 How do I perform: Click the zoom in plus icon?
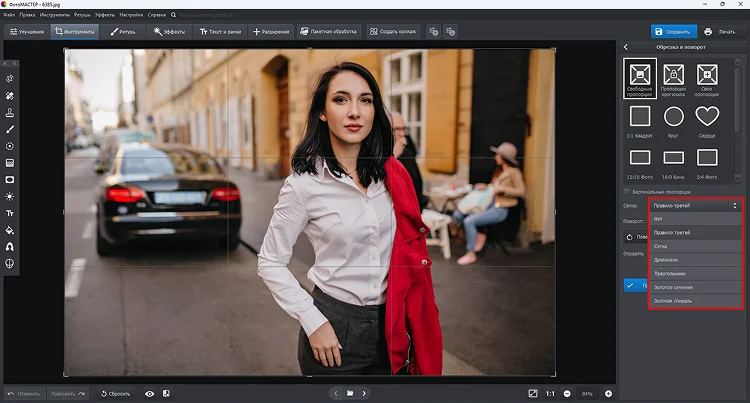[608, 393]
